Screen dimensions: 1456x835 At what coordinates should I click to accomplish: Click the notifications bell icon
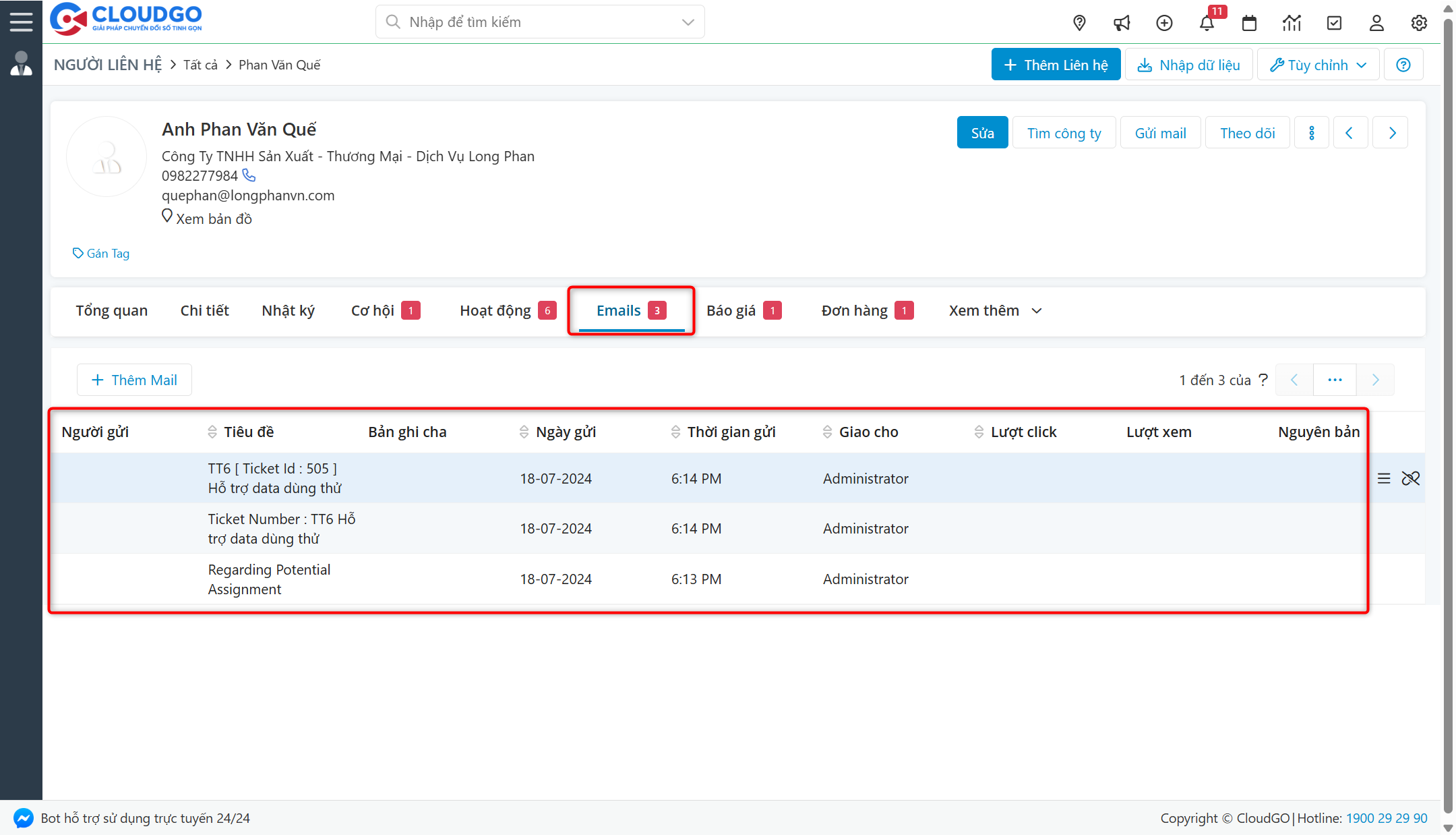pyautogui.click(x=1207, y=23)
